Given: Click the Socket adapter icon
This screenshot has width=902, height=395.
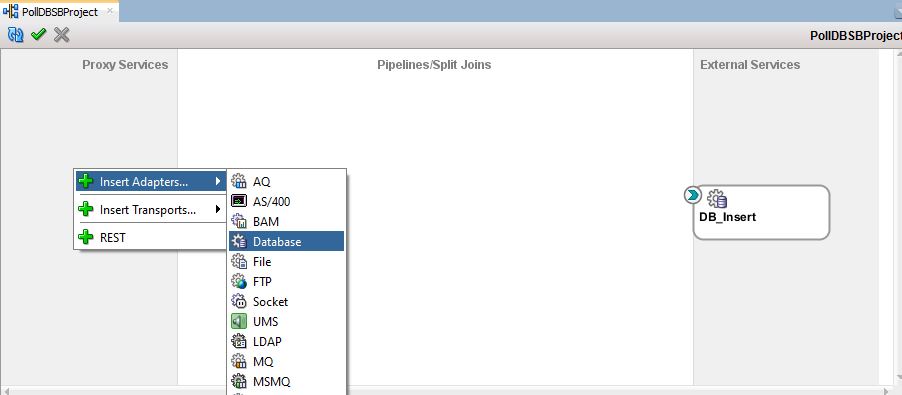Looking at the screenshot, I should [x=239, y=301].
